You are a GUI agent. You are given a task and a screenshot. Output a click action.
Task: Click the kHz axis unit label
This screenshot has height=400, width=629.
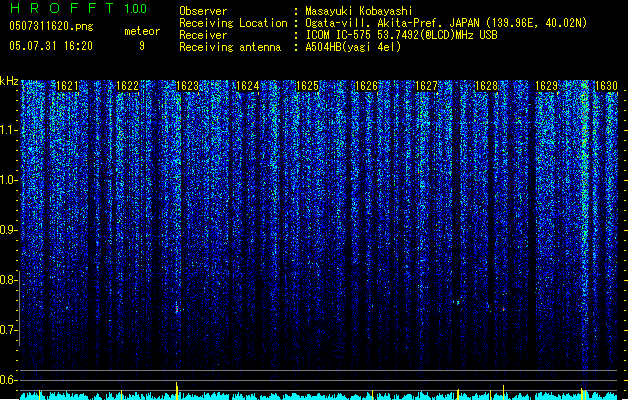(9, 81)
